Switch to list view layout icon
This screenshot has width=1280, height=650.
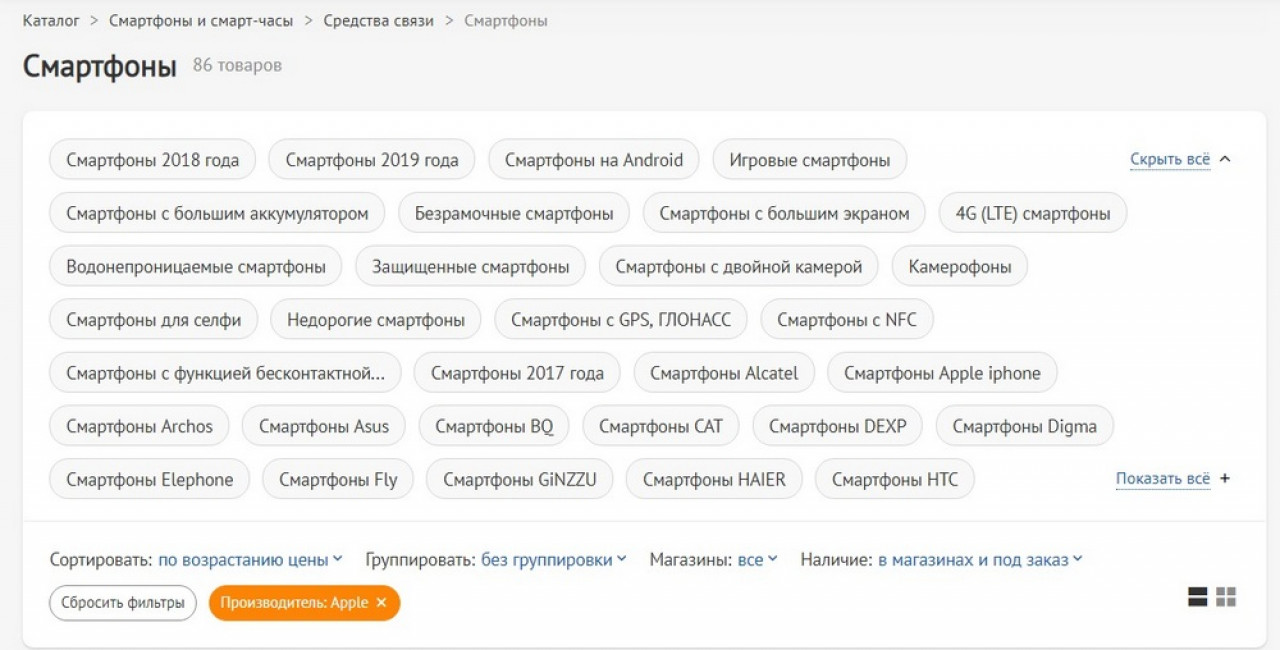pos(1198,597)
